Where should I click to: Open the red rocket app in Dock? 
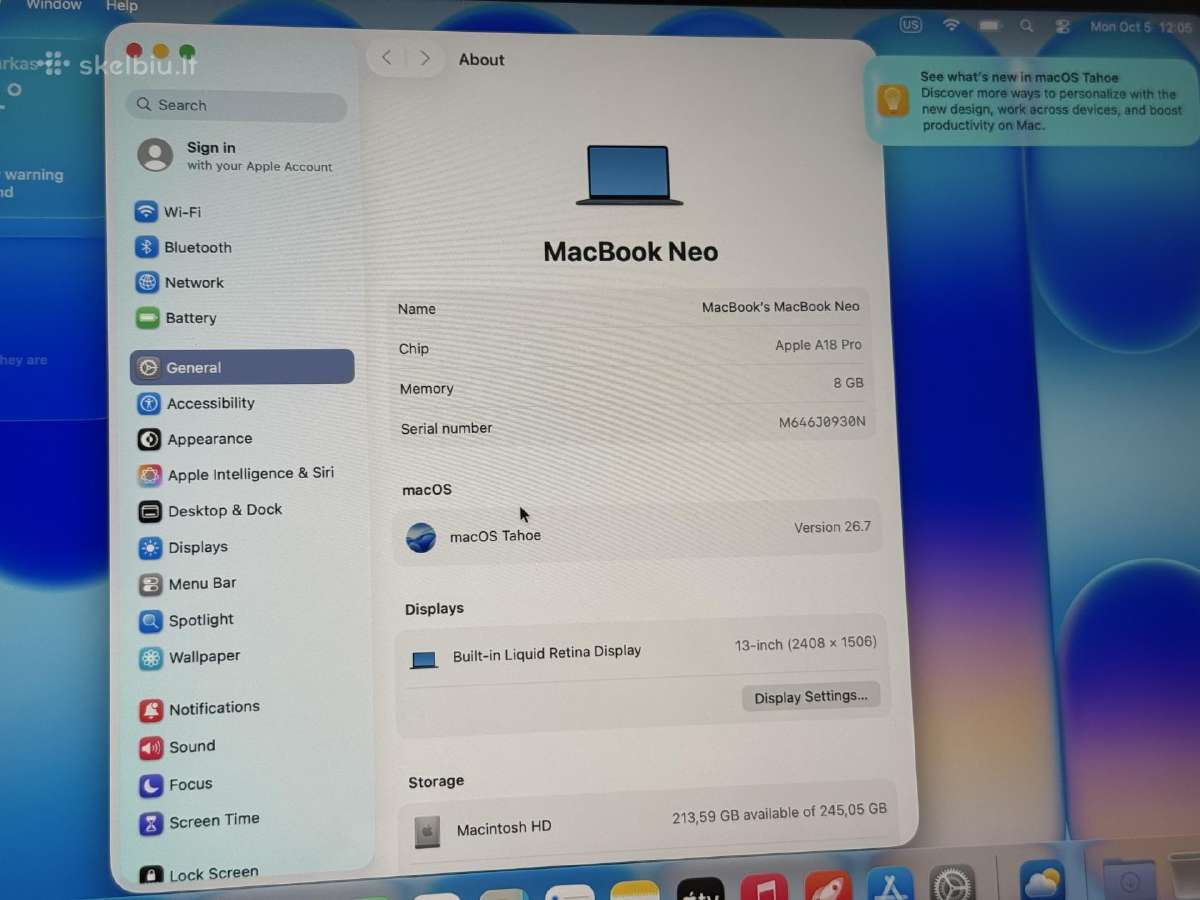pos(828,886)
